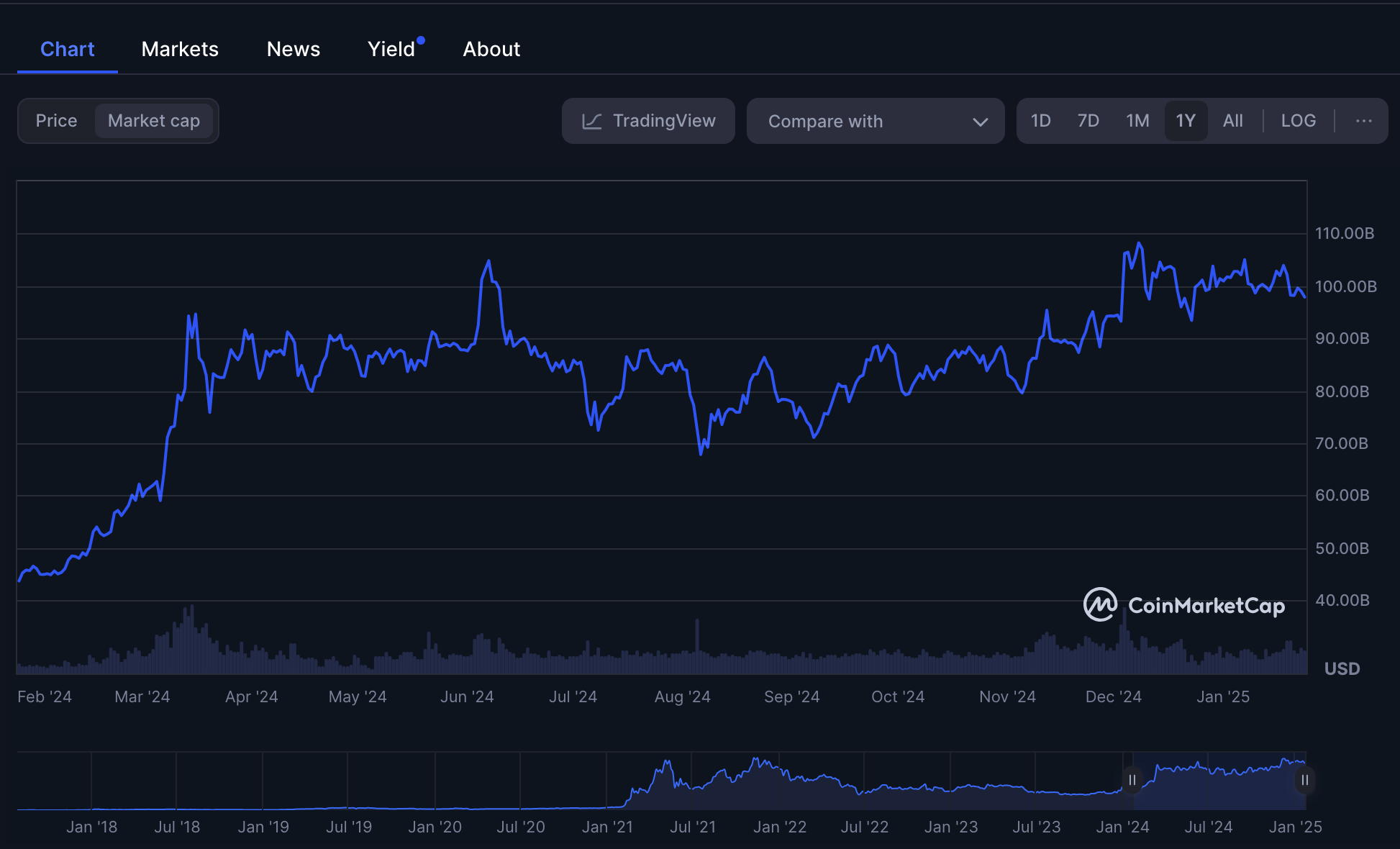Show All time chart history
This screenshot has width=1400, height=849.
pyautogui.click(x=1232, y=121)
